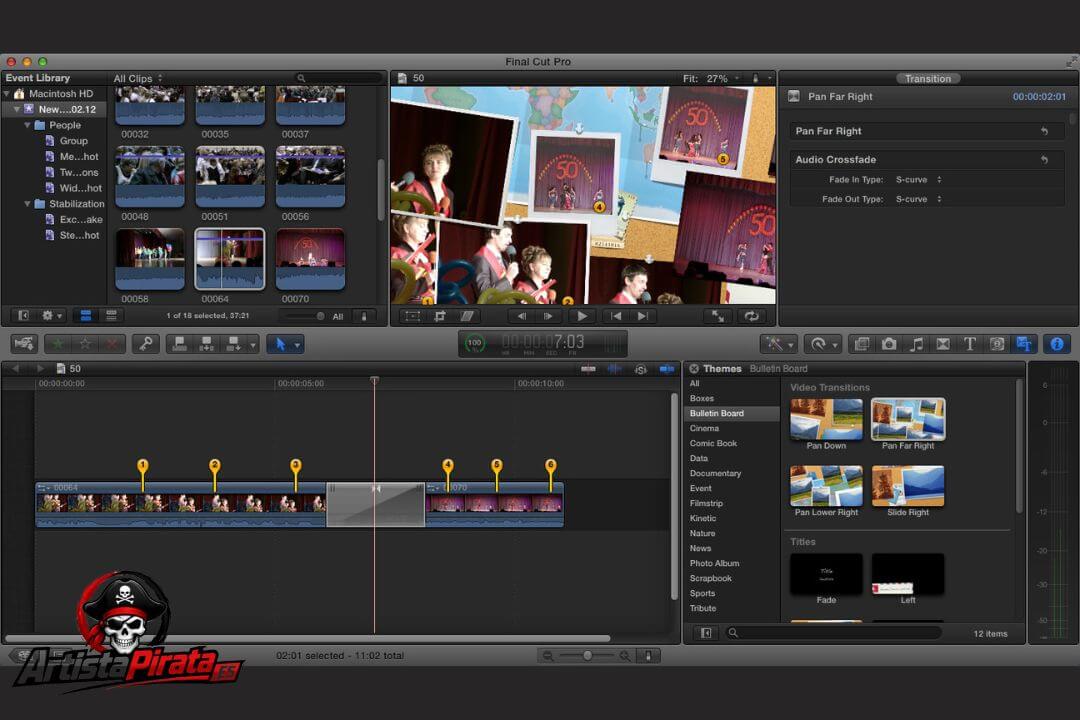Step back one frame in viewer

point(521,316)
